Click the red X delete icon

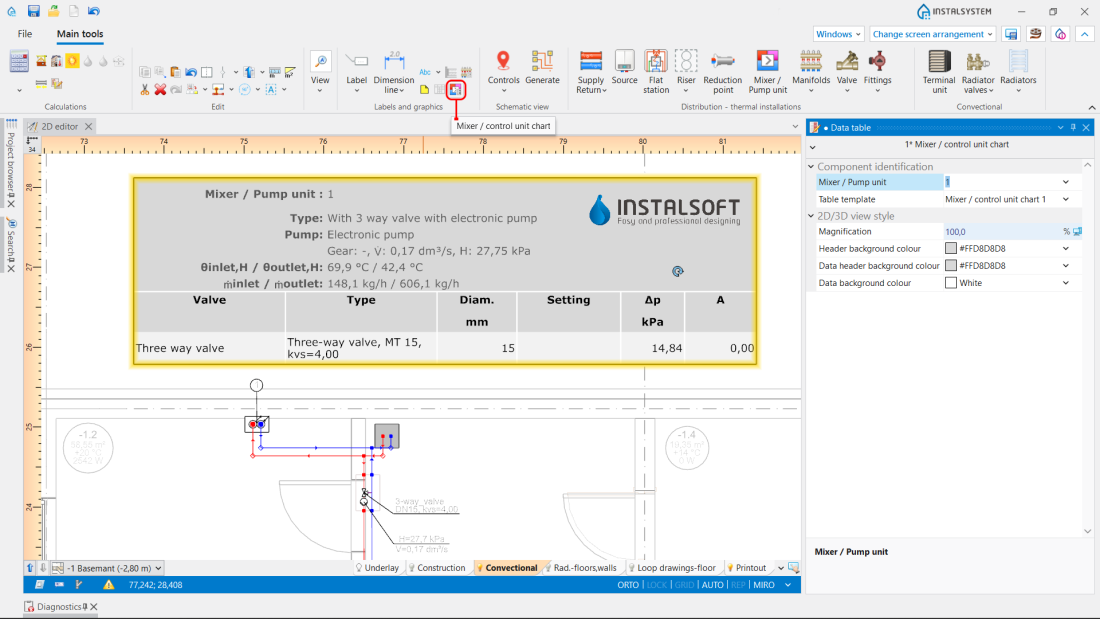click(x=160, y=89)
